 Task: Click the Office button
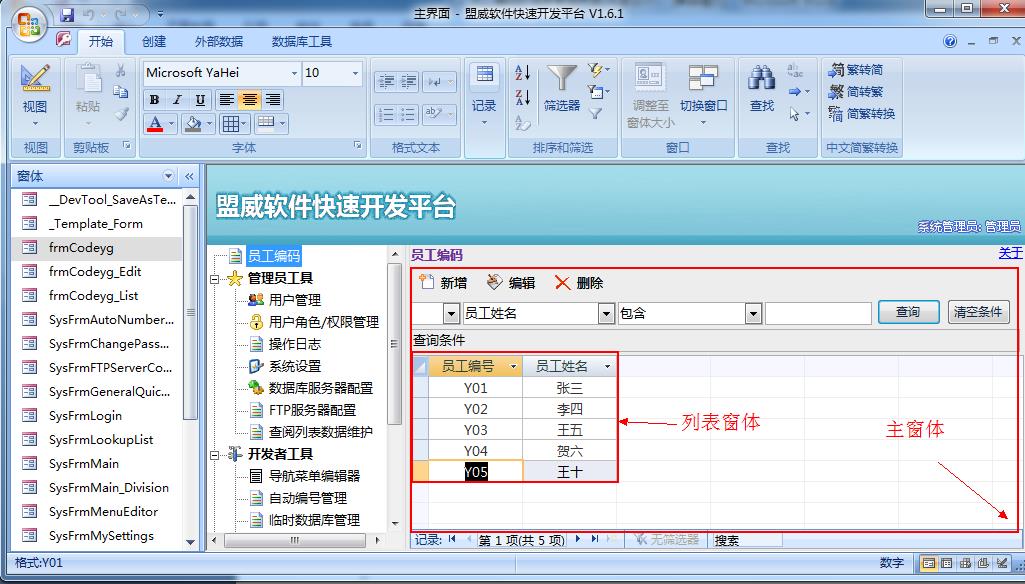(x=30, y=24)
